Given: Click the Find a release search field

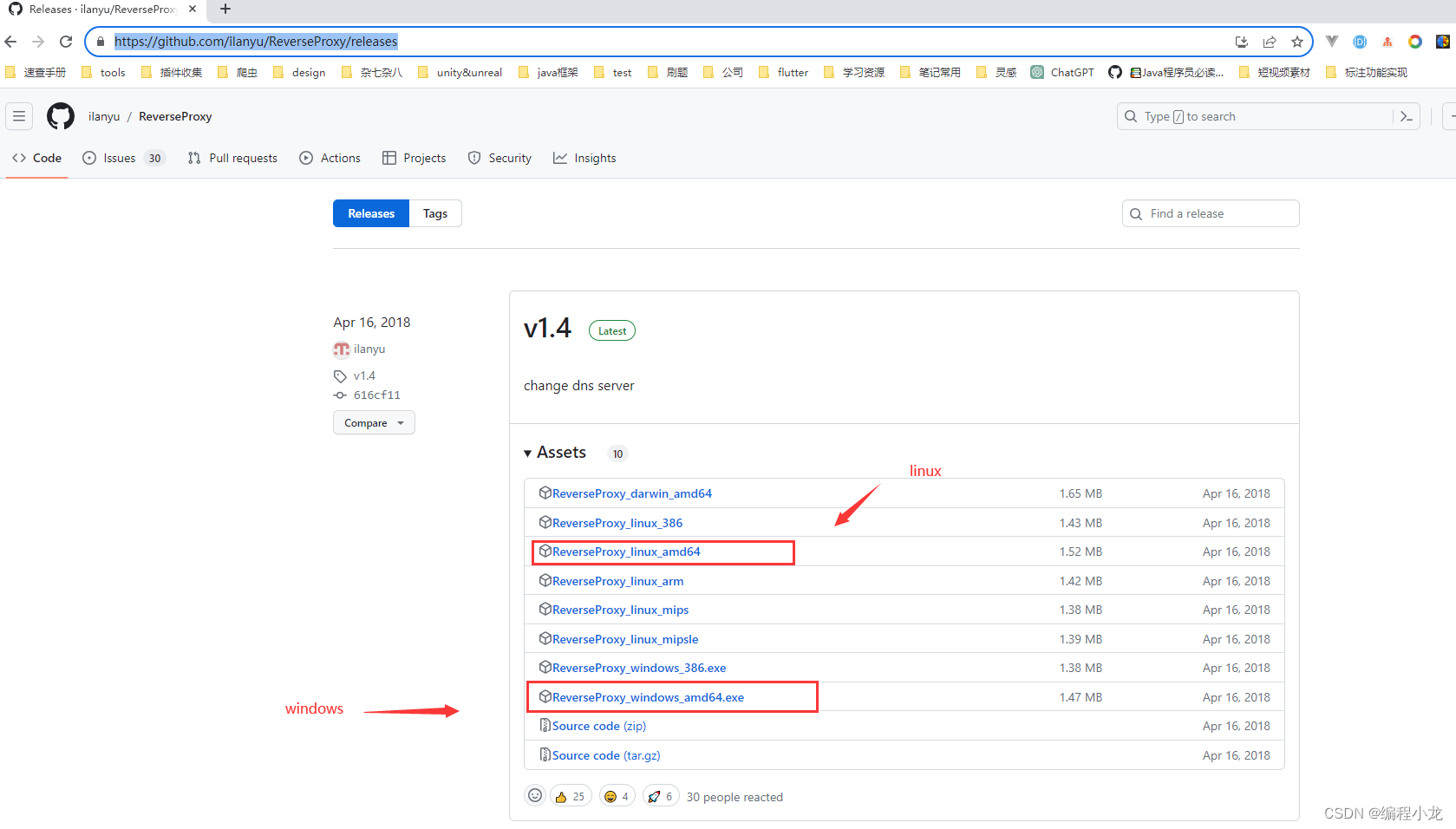Looking at the screenshot, I should point(1211,213).
